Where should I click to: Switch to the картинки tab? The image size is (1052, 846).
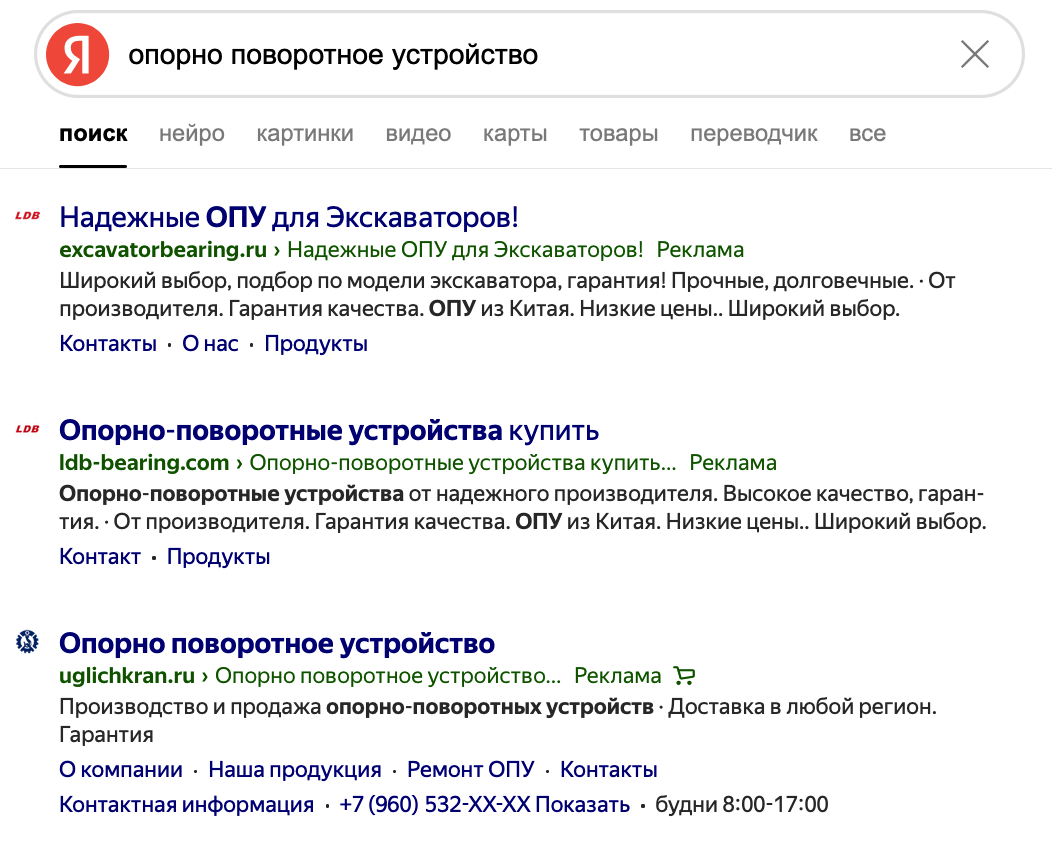[305, 134]
